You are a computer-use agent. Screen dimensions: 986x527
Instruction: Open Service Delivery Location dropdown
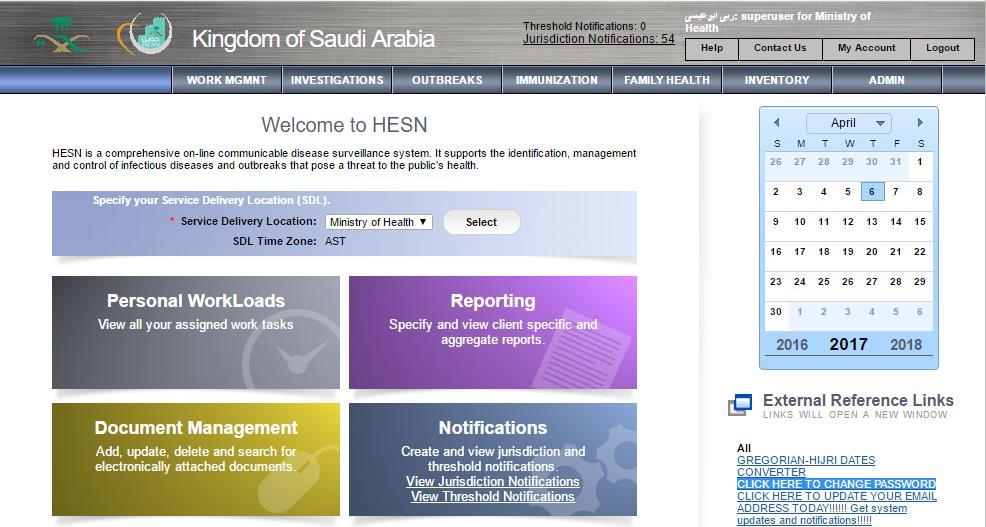[x=379, y=222]
